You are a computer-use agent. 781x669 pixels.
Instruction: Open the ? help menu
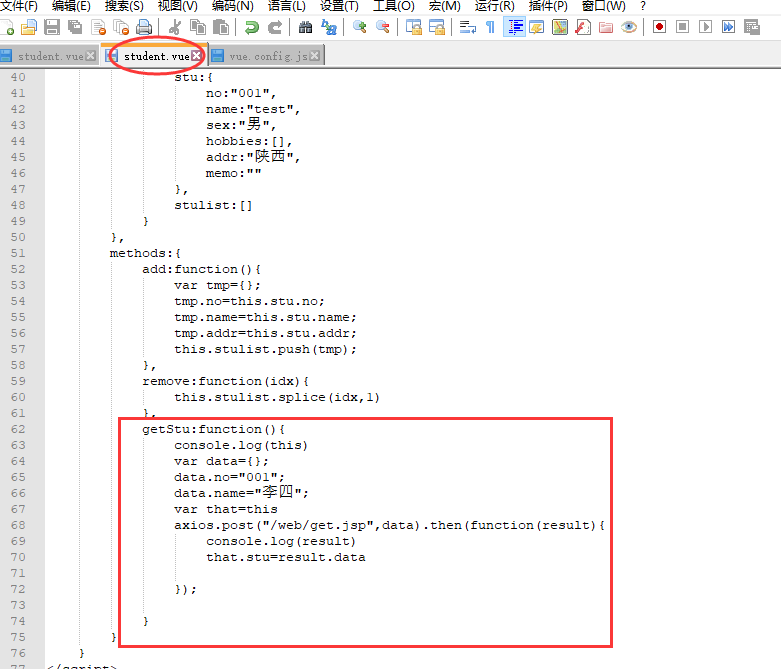tap(643, 6)
